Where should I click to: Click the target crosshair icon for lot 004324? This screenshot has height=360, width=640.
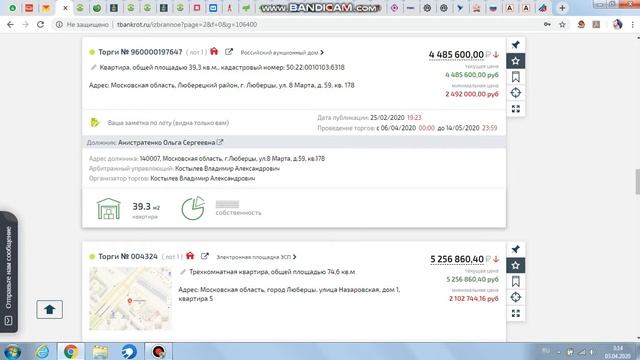click(x=516, y=297)
